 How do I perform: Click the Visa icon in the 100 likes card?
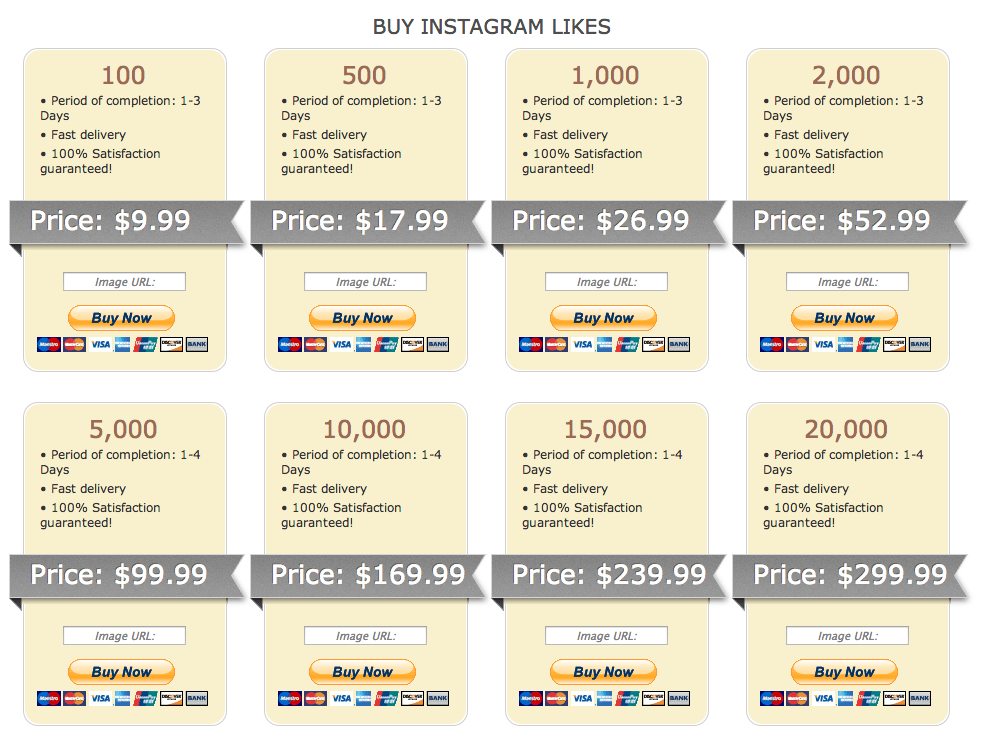(x=101, y=344)
